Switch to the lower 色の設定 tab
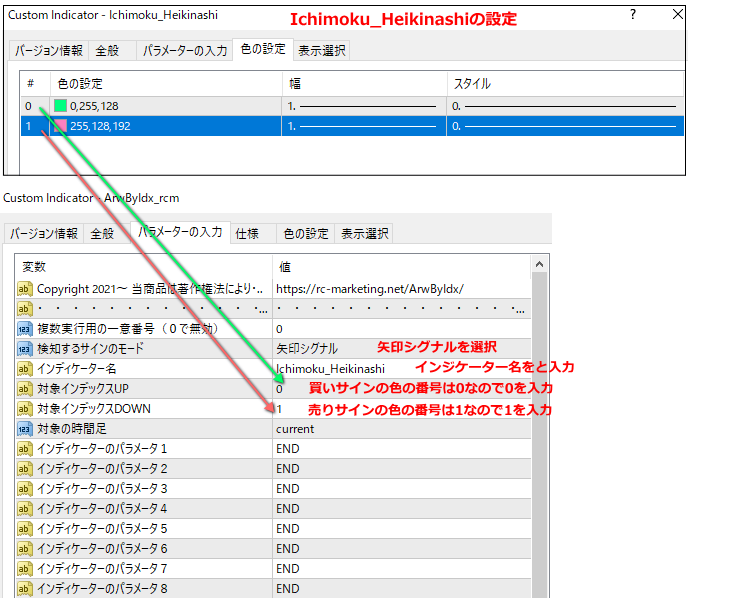750x600 pixels. [x=305, y=233]
